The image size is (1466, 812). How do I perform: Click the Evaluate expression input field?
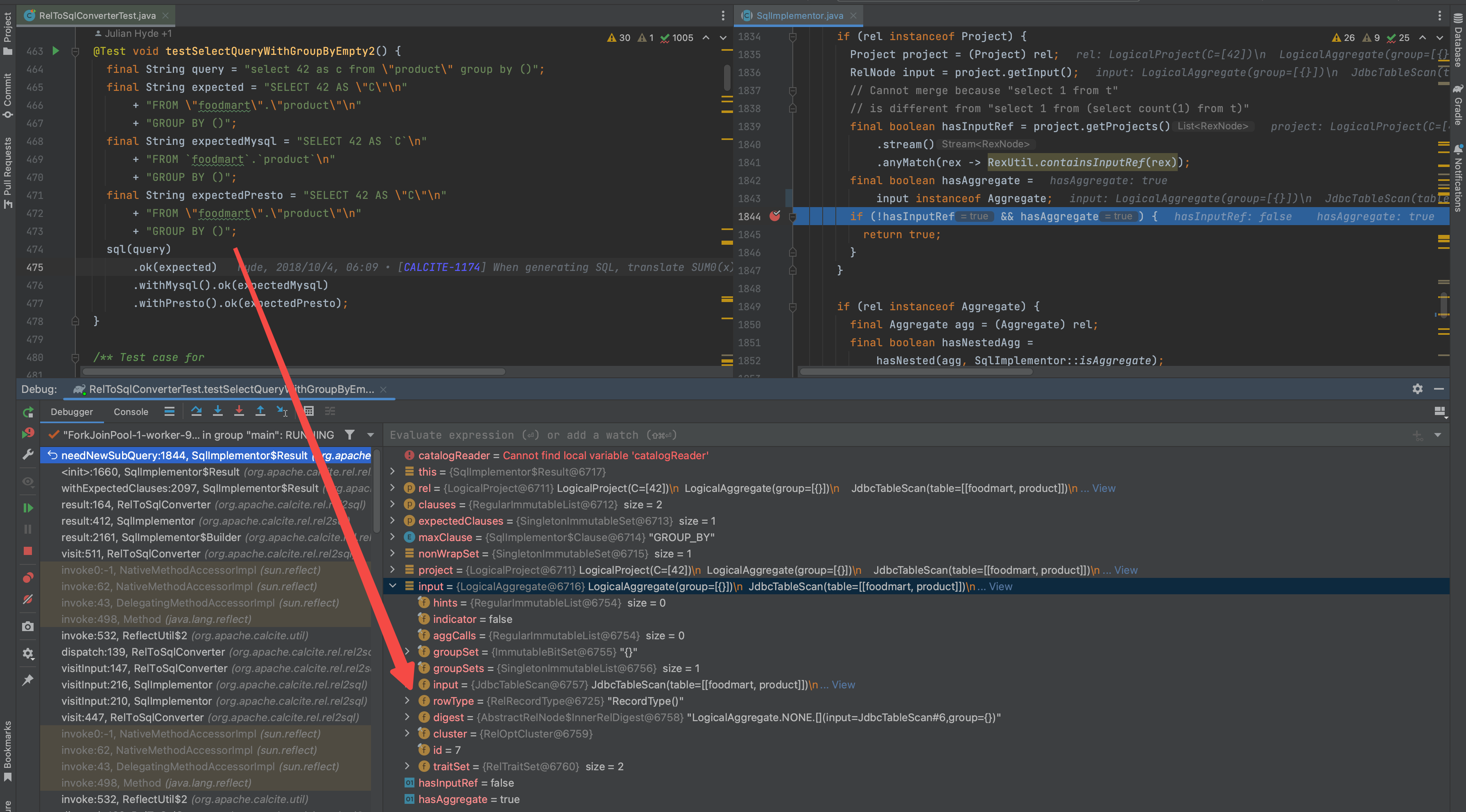pos(894,435)
